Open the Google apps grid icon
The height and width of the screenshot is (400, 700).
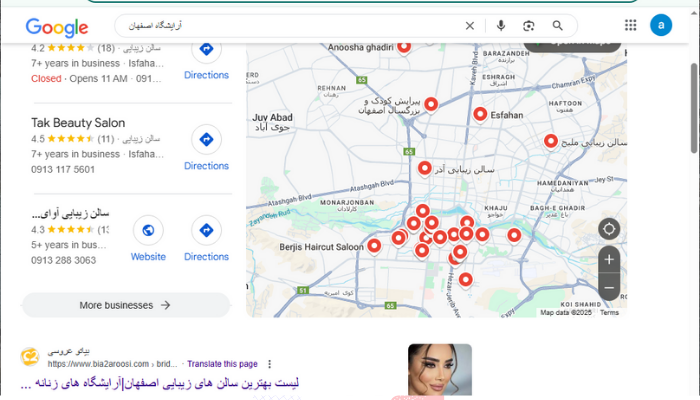(x=630, y=25)
